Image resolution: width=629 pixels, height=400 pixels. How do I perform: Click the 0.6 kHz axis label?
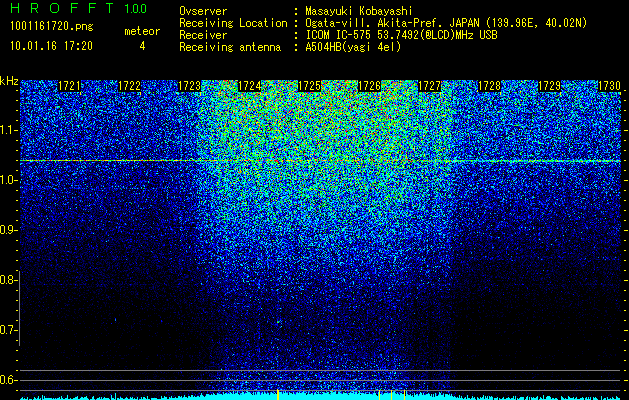click(x=8, y=380)
